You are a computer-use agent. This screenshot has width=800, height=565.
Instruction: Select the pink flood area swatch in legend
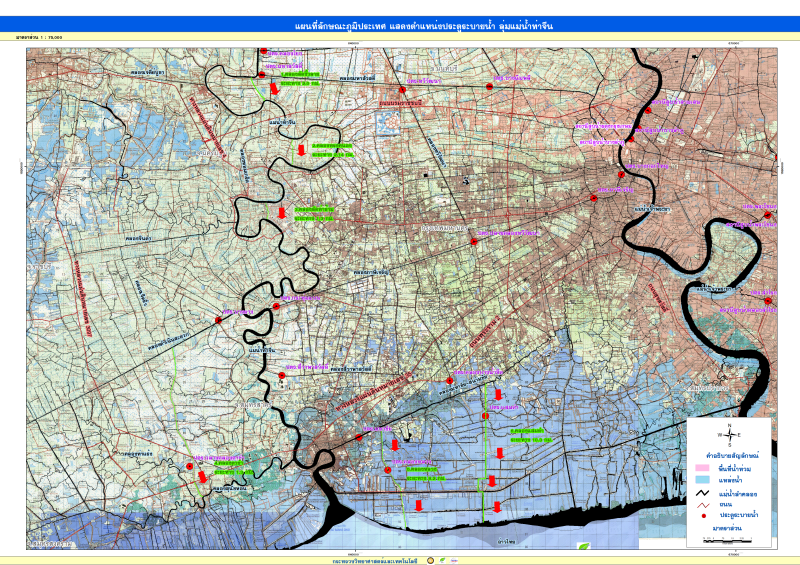click(x=703, y=469)
